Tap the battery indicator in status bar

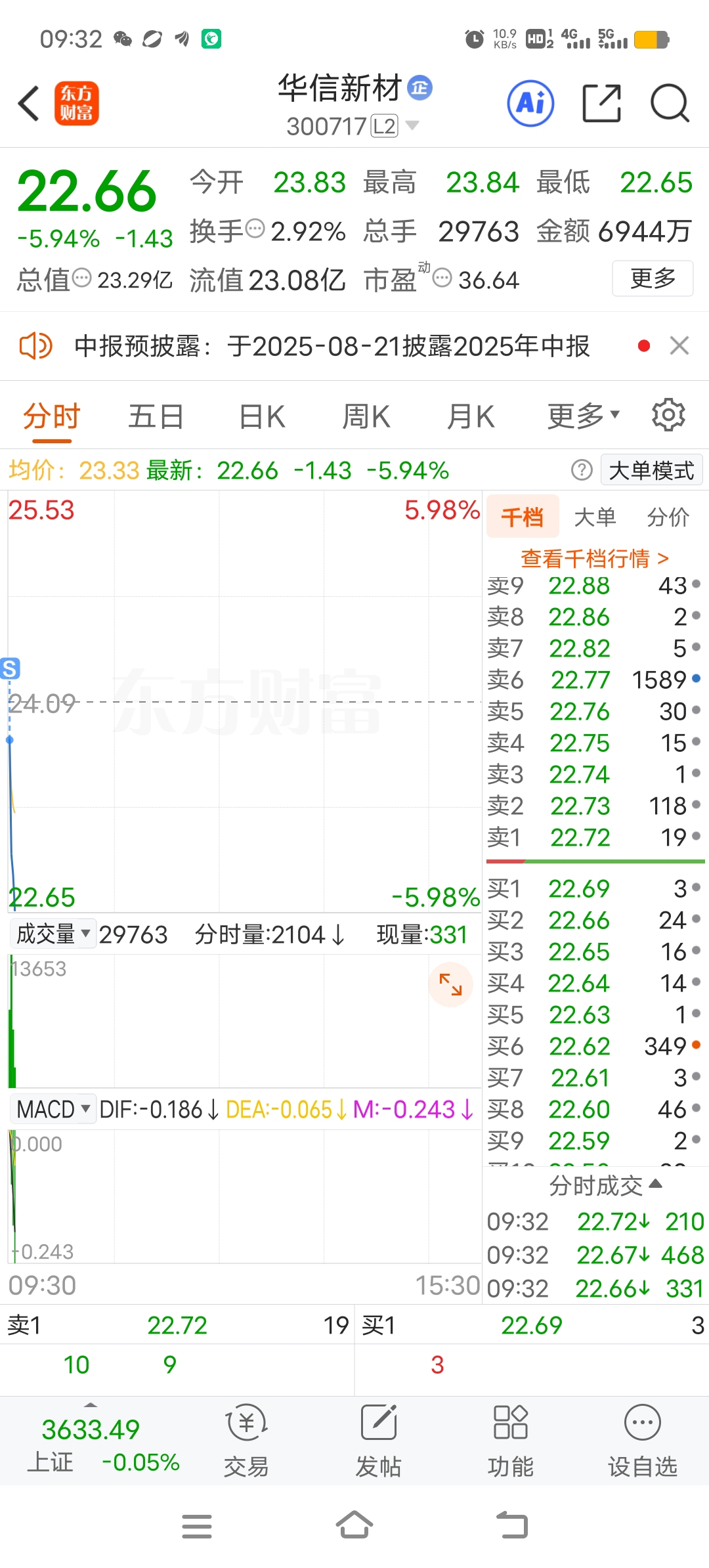point(651,39)
